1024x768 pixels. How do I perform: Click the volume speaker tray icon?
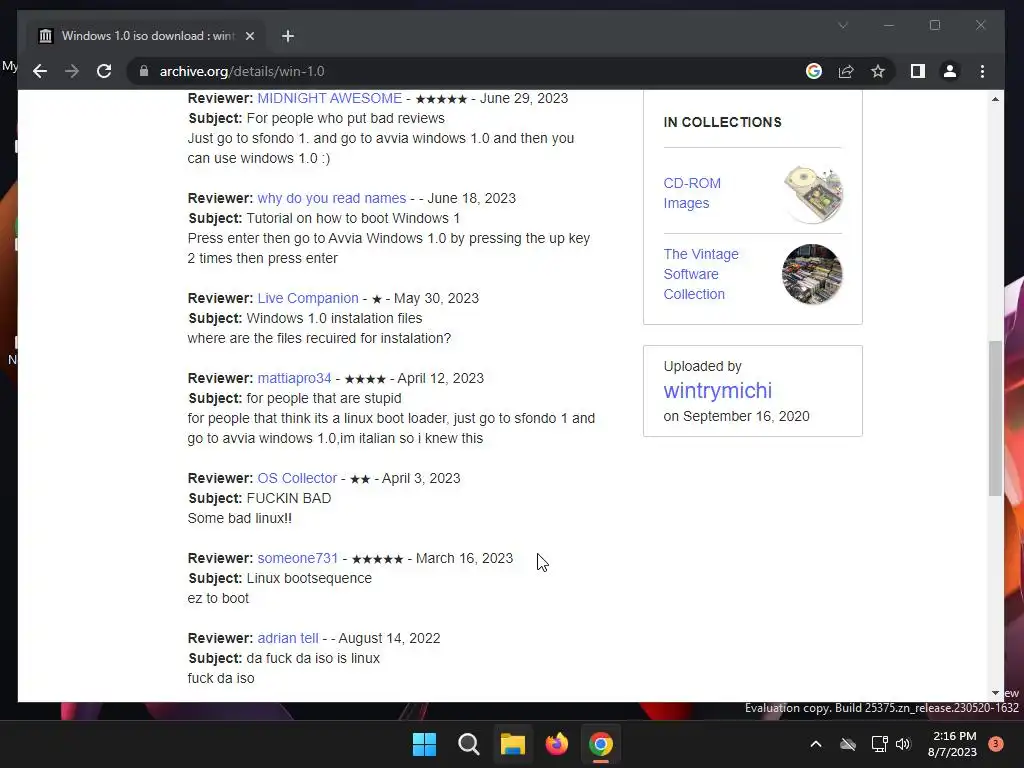point(903,744)
